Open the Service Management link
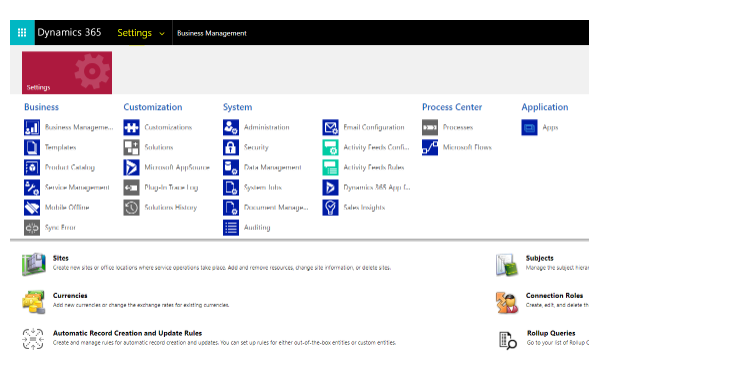The image size is (750, 375). click(77, 188)
